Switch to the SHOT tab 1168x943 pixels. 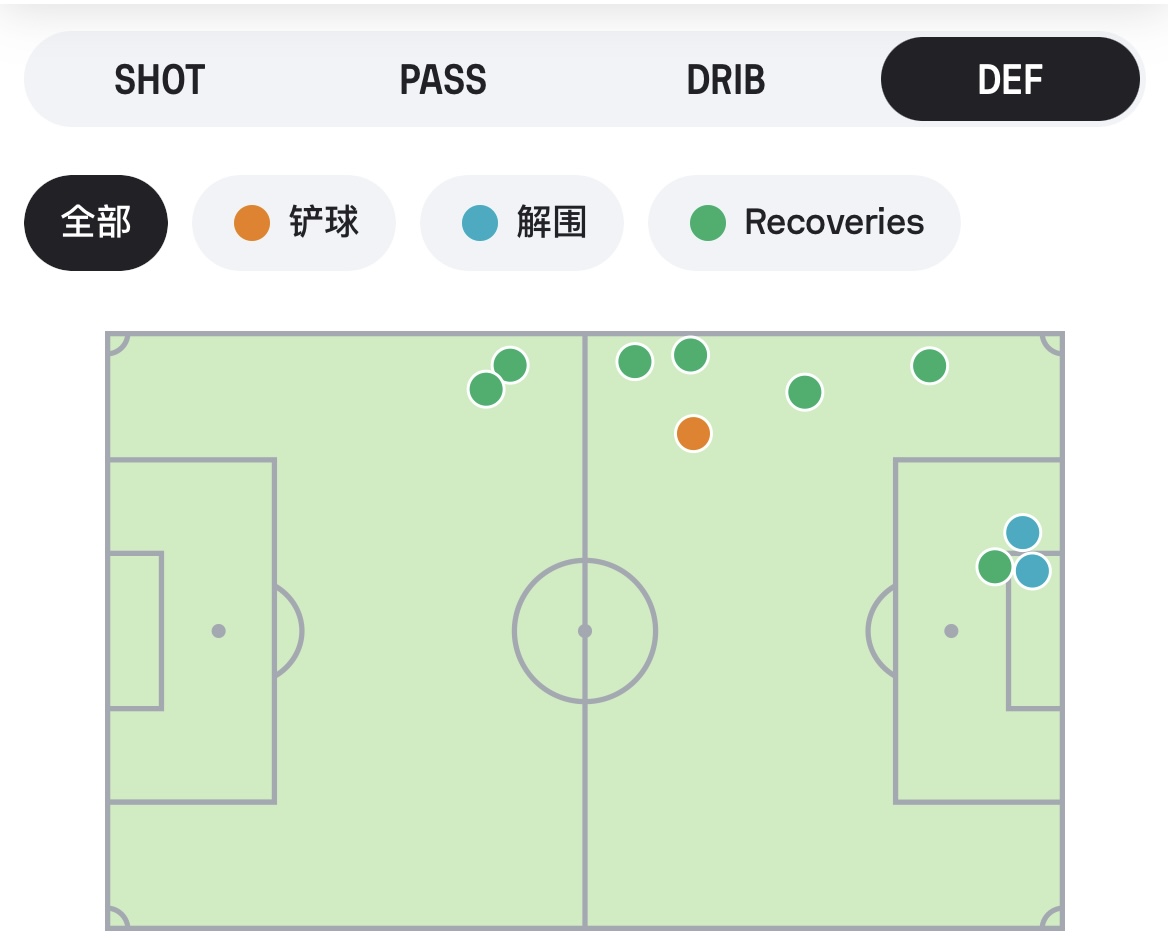[x=160, y=80]
